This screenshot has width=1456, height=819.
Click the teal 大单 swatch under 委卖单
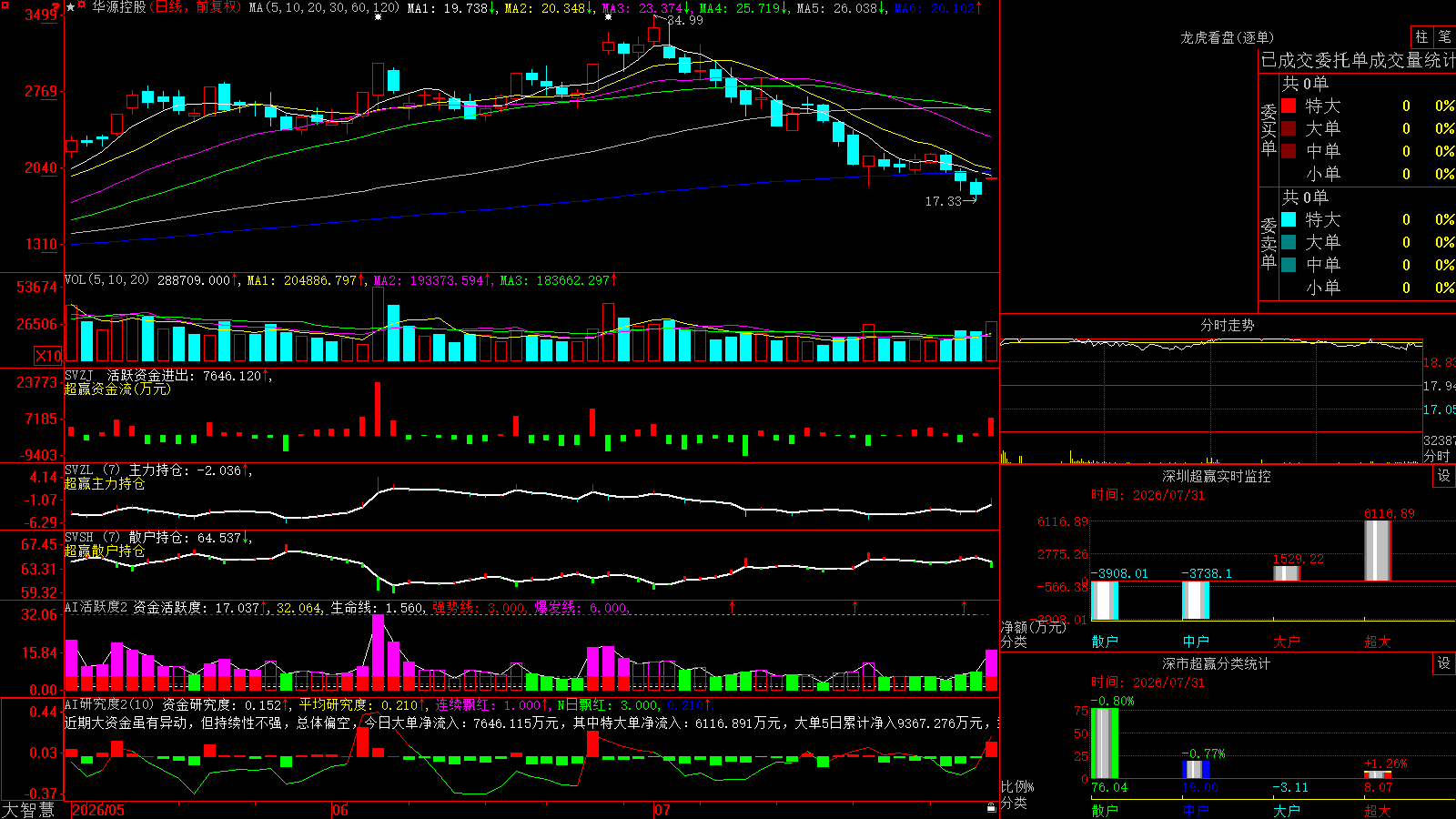1289,242
